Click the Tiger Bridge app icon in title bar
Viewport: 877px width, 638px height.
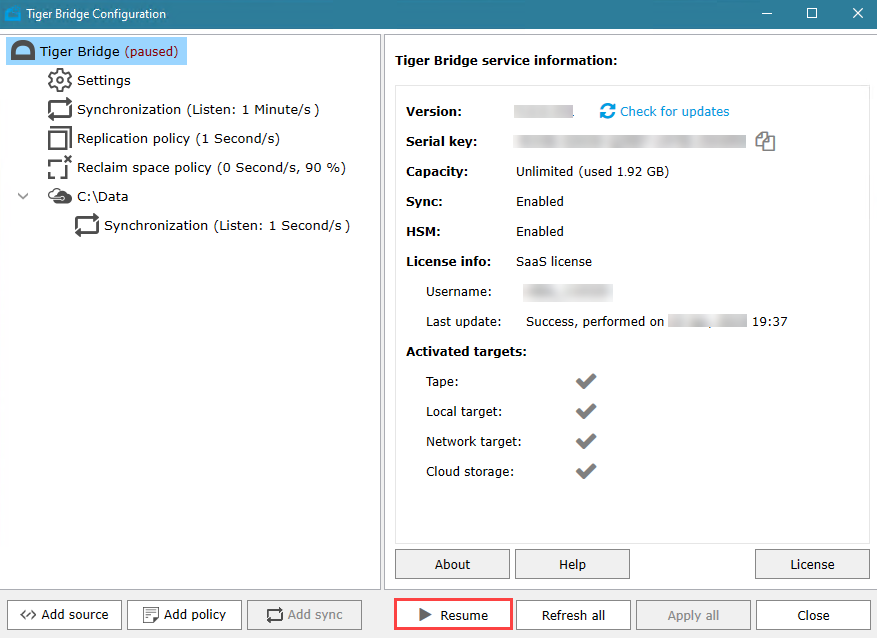point(13,13)
